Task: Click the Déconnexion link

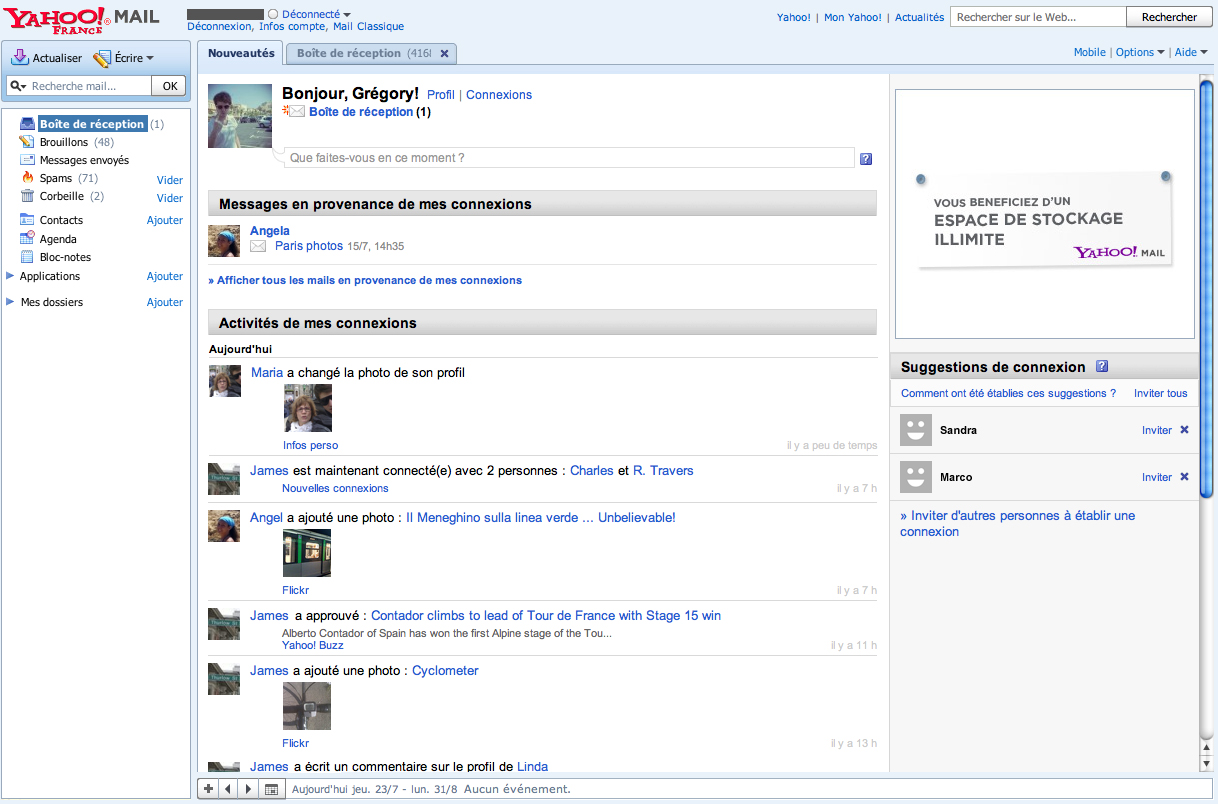Action: pos(220,26)
